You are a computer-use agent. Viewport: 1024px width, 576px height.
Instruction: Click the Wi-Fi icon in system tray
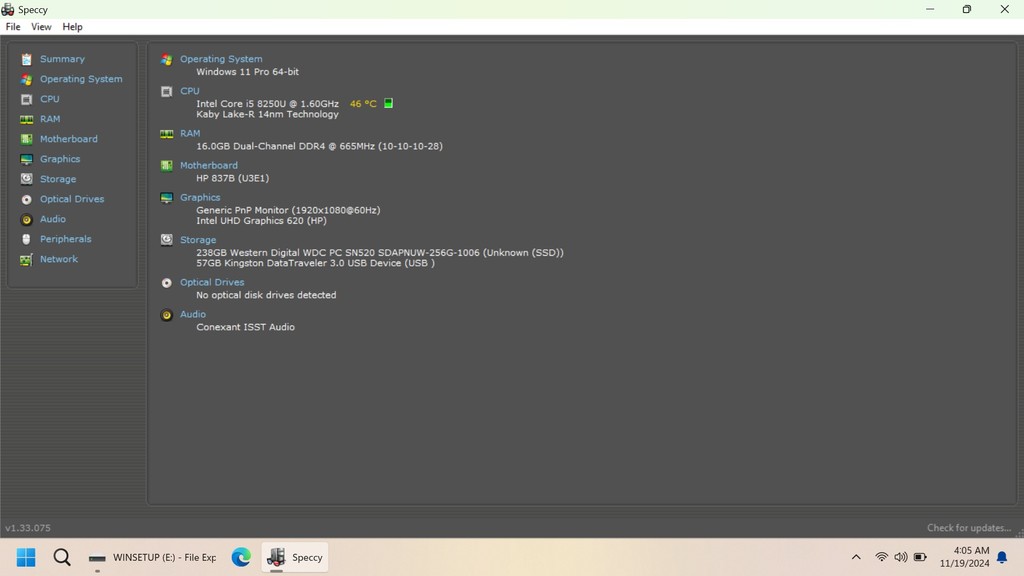[x=881, y=557]
